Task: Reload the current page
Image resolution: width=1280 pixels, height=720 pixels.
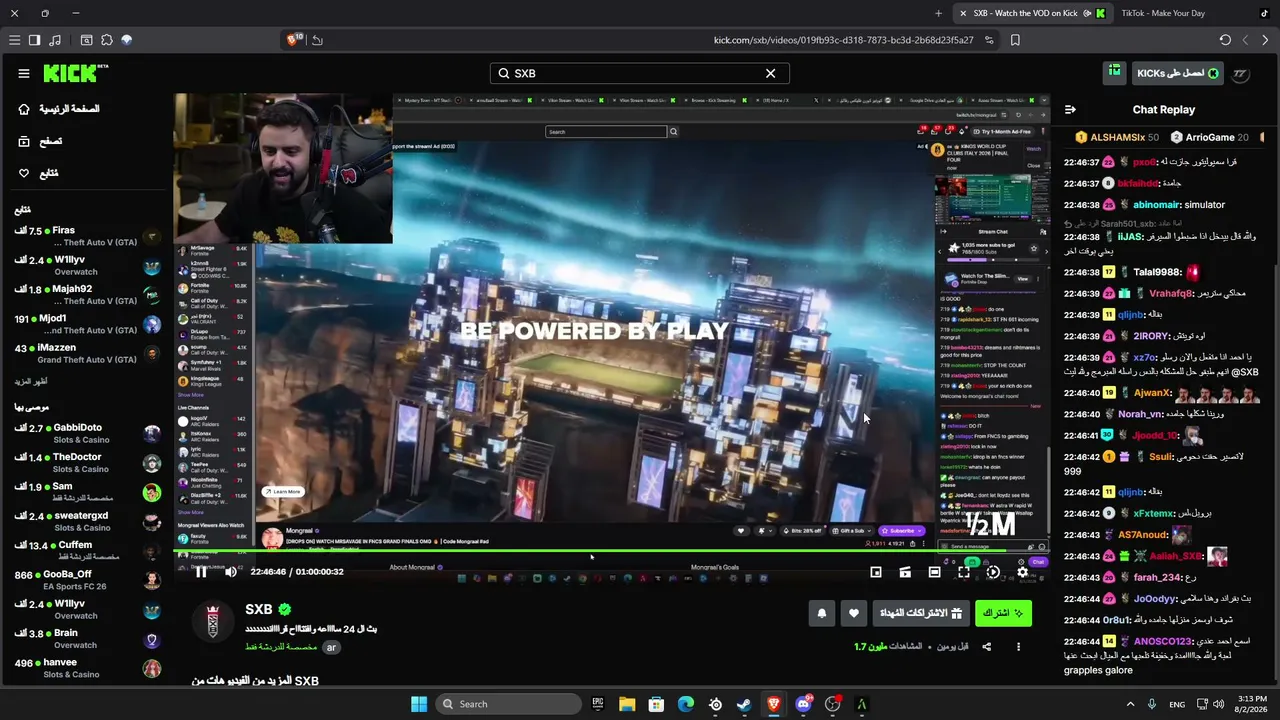Action: pos(1225,40)
